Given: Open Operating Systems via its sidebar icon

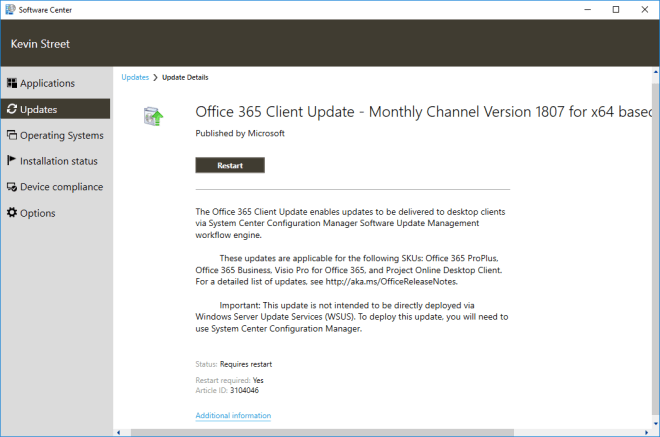Looking at the screenshot, I should 12,135.
